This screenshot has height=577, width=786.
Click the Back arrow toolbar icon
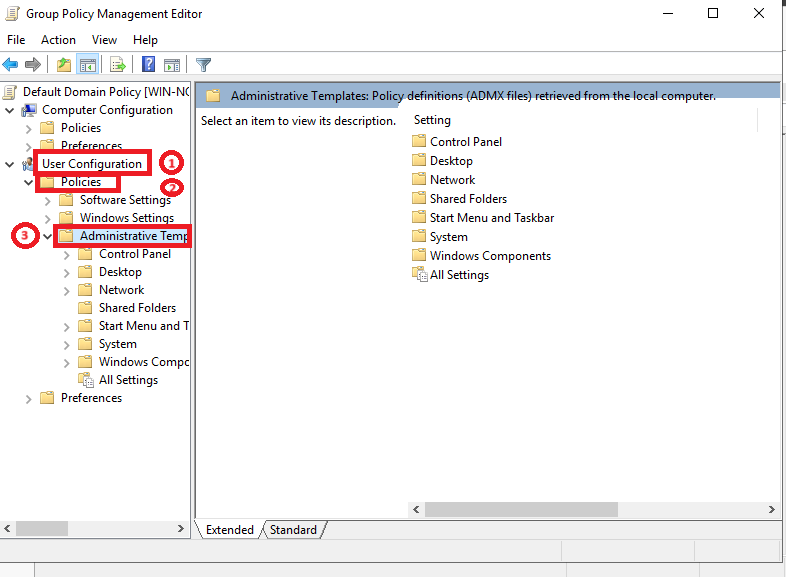(11, 65)
